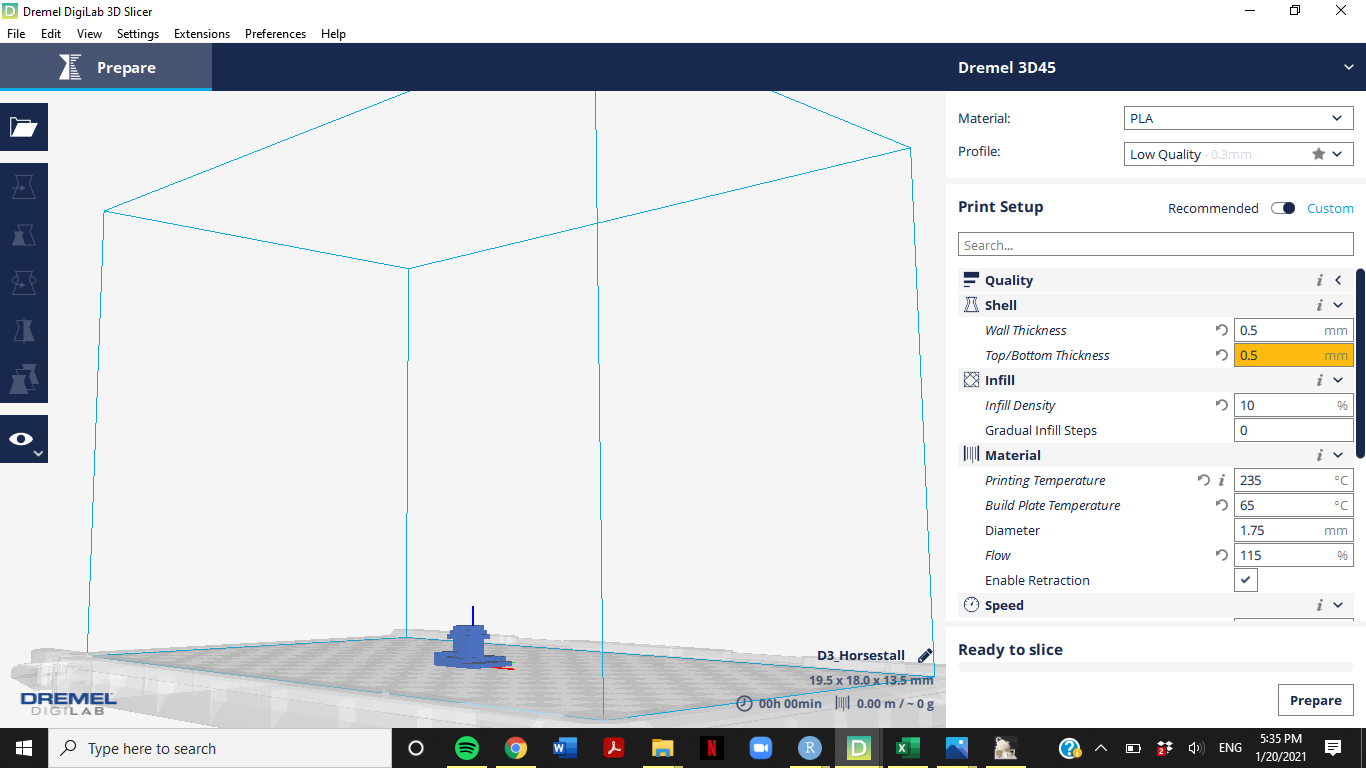Expand the Dremel 3D45 printer selector
The width and height of the screenshot is (1366, 768).
1349,67
